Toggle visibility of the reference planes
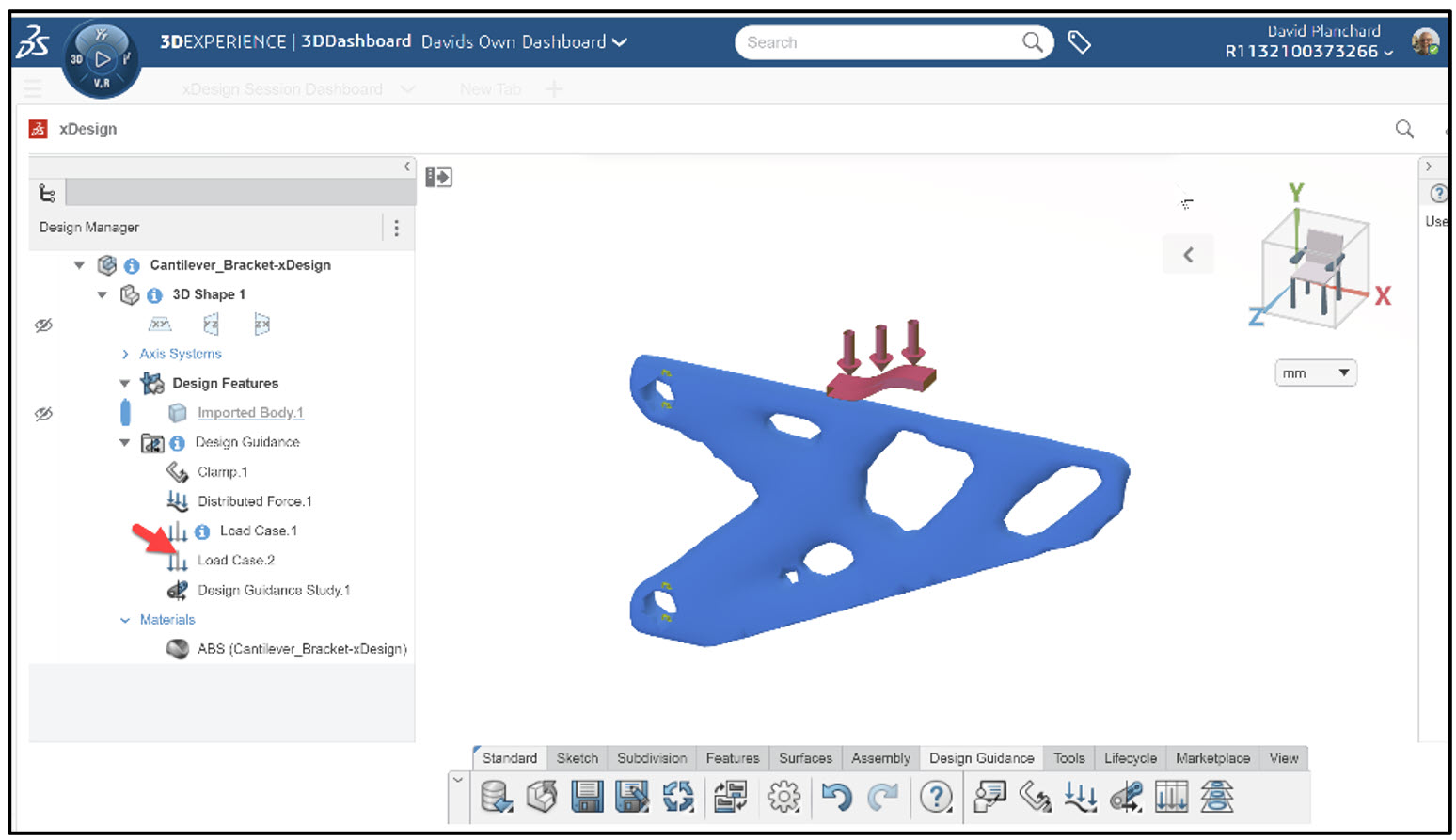Image resolution: width=1456 pixels, height=840 pixels. pyautogui.click(x=43, y=325)
